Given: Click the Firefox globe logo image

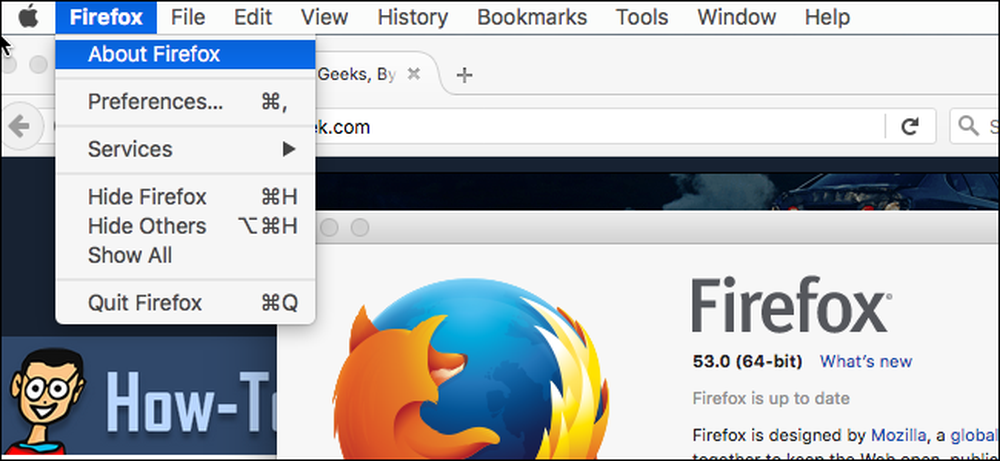Looking at the screenshot, I should (471, 370).
